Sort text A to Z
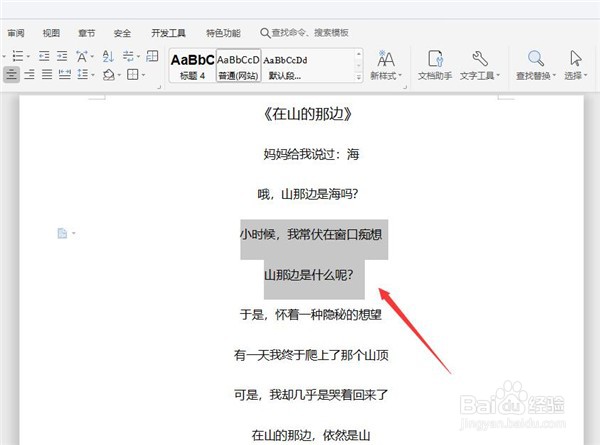Screen dimensions: 600x445 [108, 56]
